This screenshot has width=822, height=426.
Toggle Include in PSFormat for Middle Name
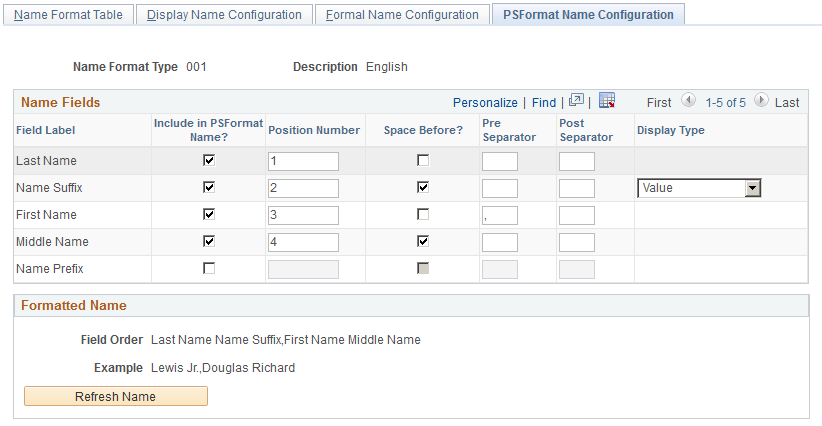(209, 241)
